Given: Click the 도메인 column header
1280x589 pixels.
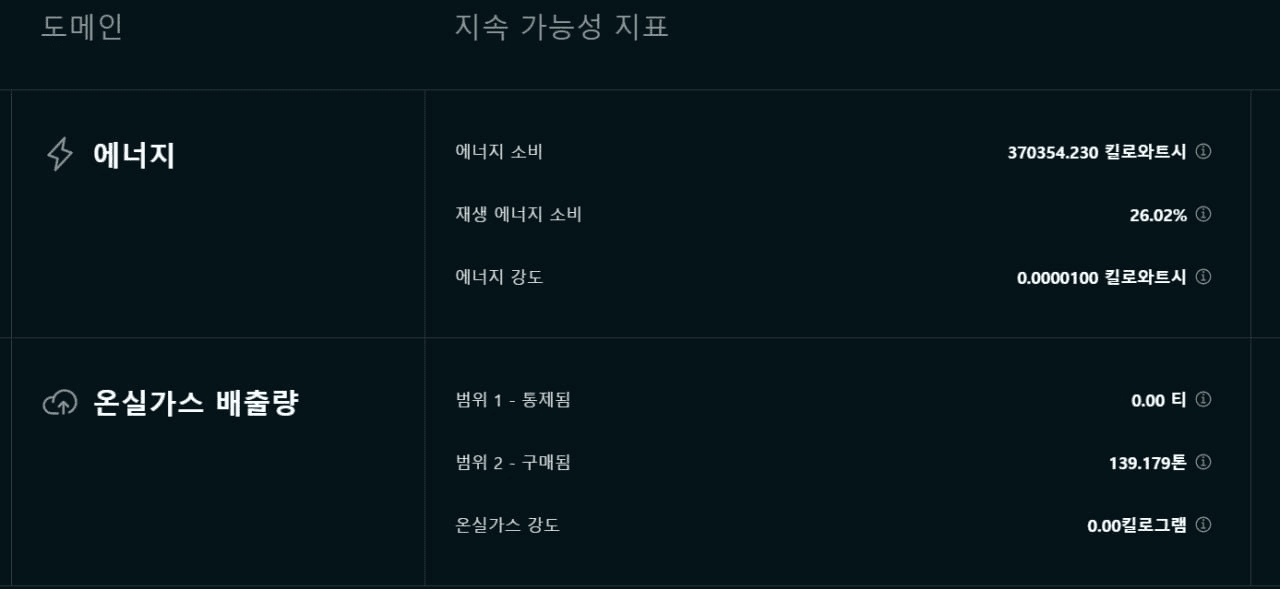Looking at the screenshot, I should [x=82, y=27].
